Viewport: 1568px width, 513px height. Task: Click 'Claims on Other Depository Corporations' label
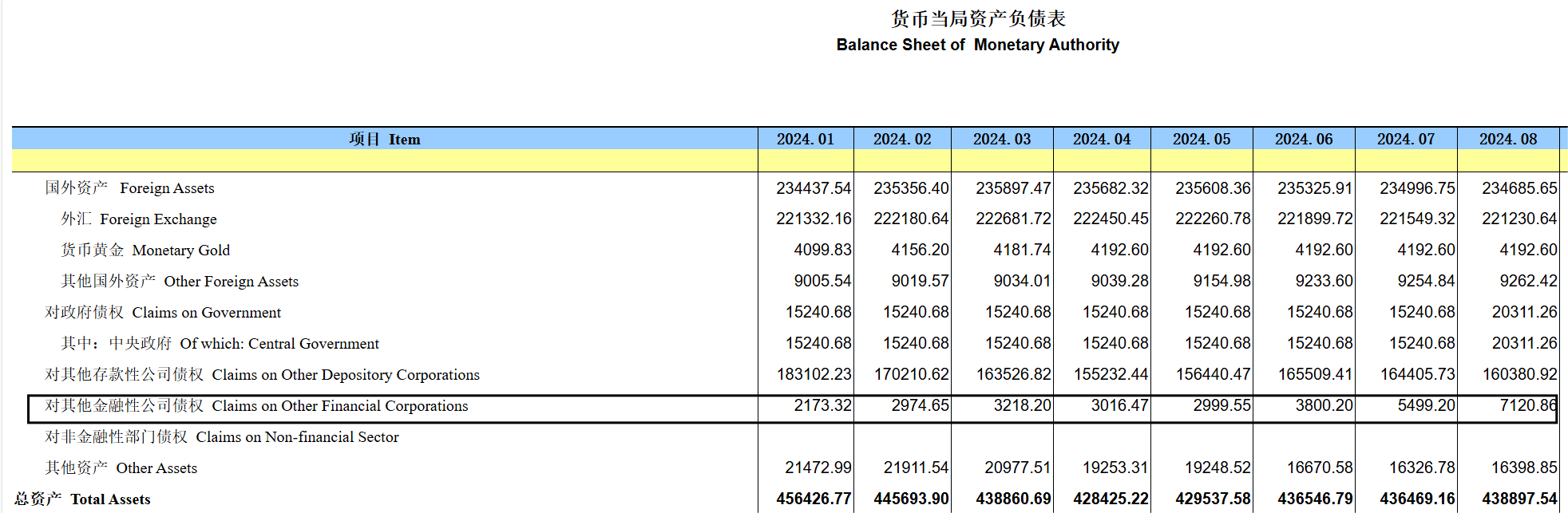coord(346,375)
